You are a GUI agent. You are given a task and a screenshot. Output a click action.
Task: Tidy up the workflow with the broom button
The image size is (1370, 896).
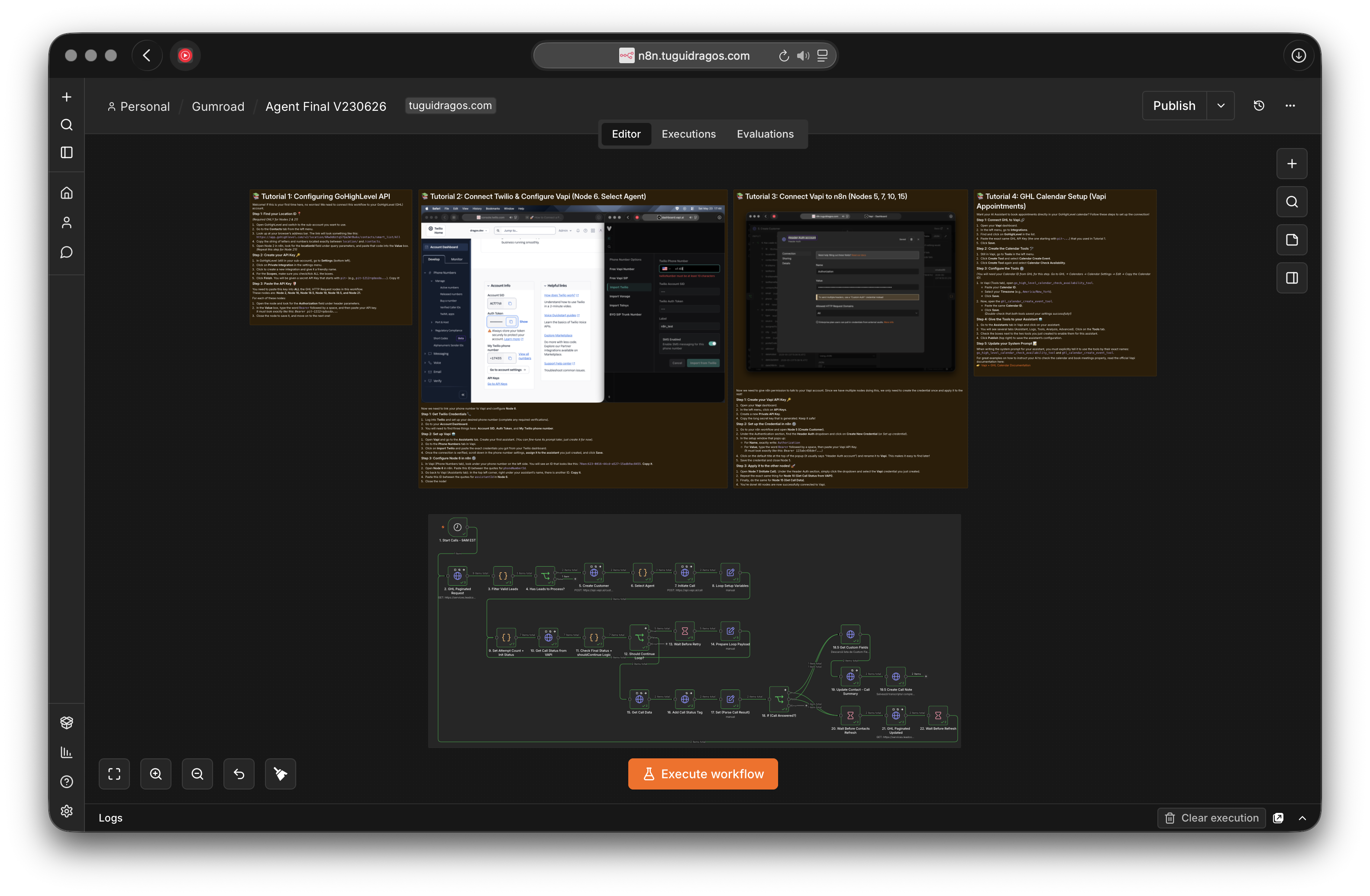coord(280,774)
